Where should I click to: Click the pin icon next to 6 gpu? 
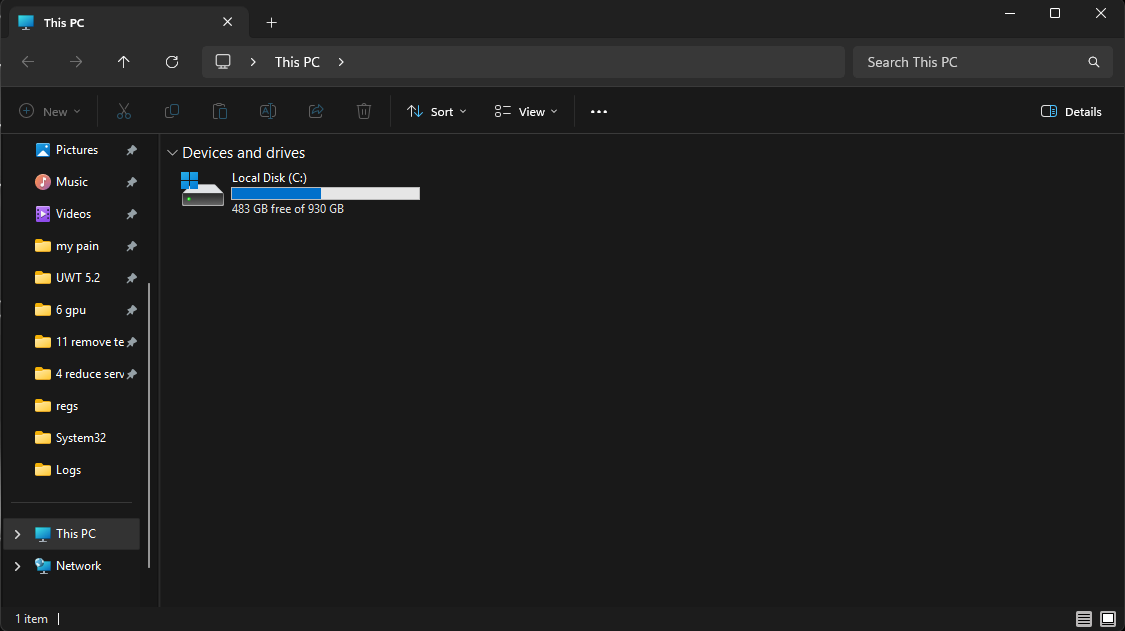[x=131, y=310]
